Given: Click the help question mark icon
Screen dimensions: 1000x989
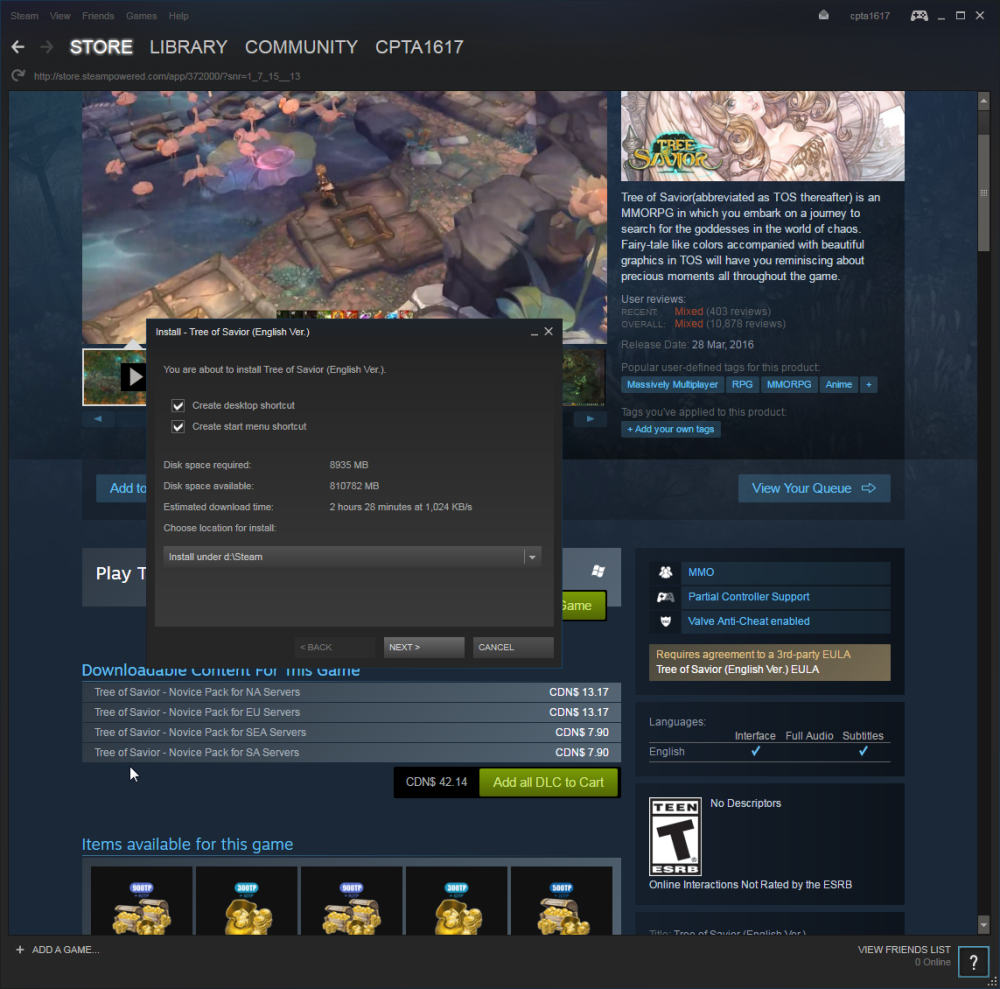Looking at the screenshot, I should point(973,962).
